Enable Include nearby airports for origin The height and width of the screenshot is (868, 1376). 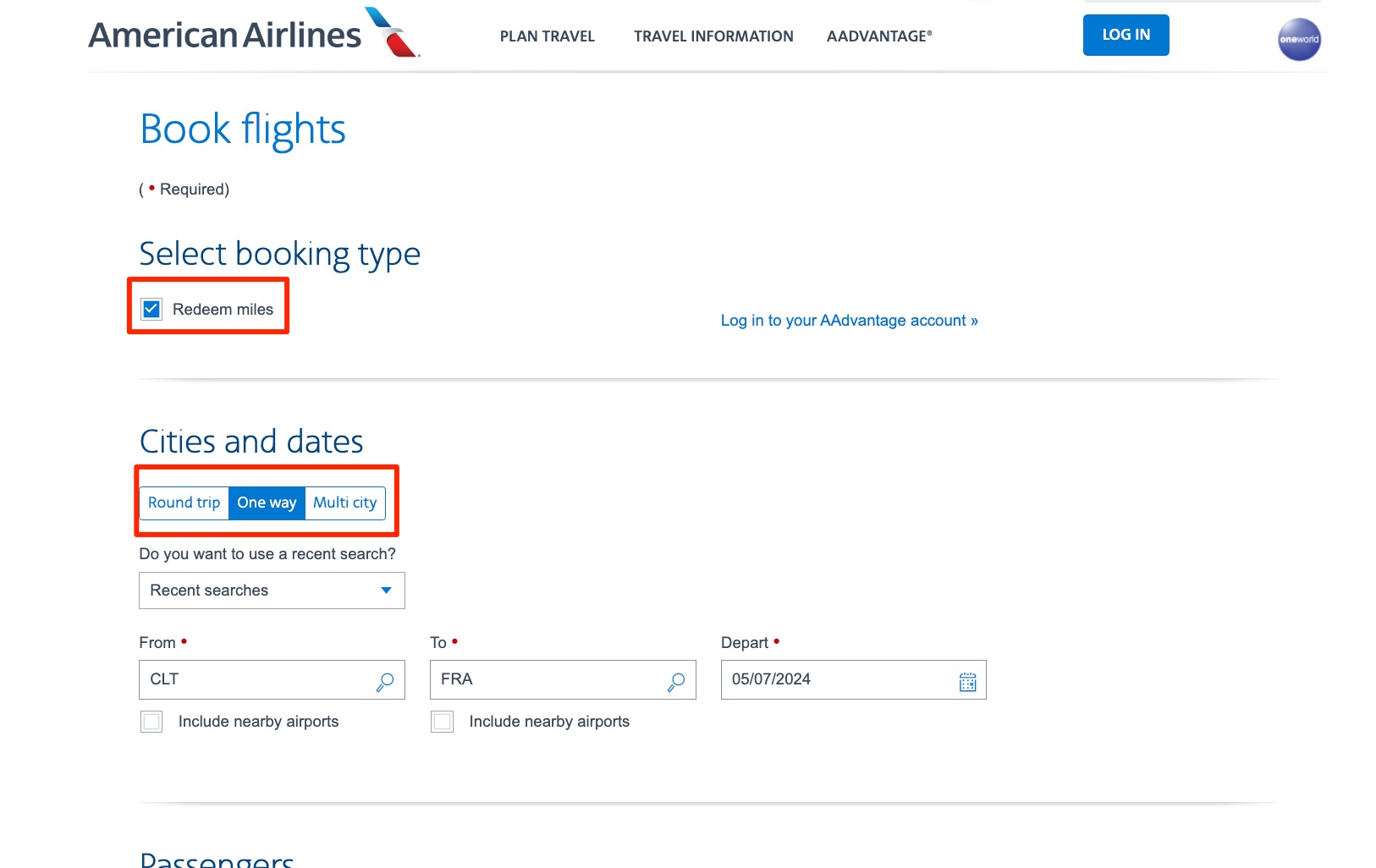(x=151, y=722)
